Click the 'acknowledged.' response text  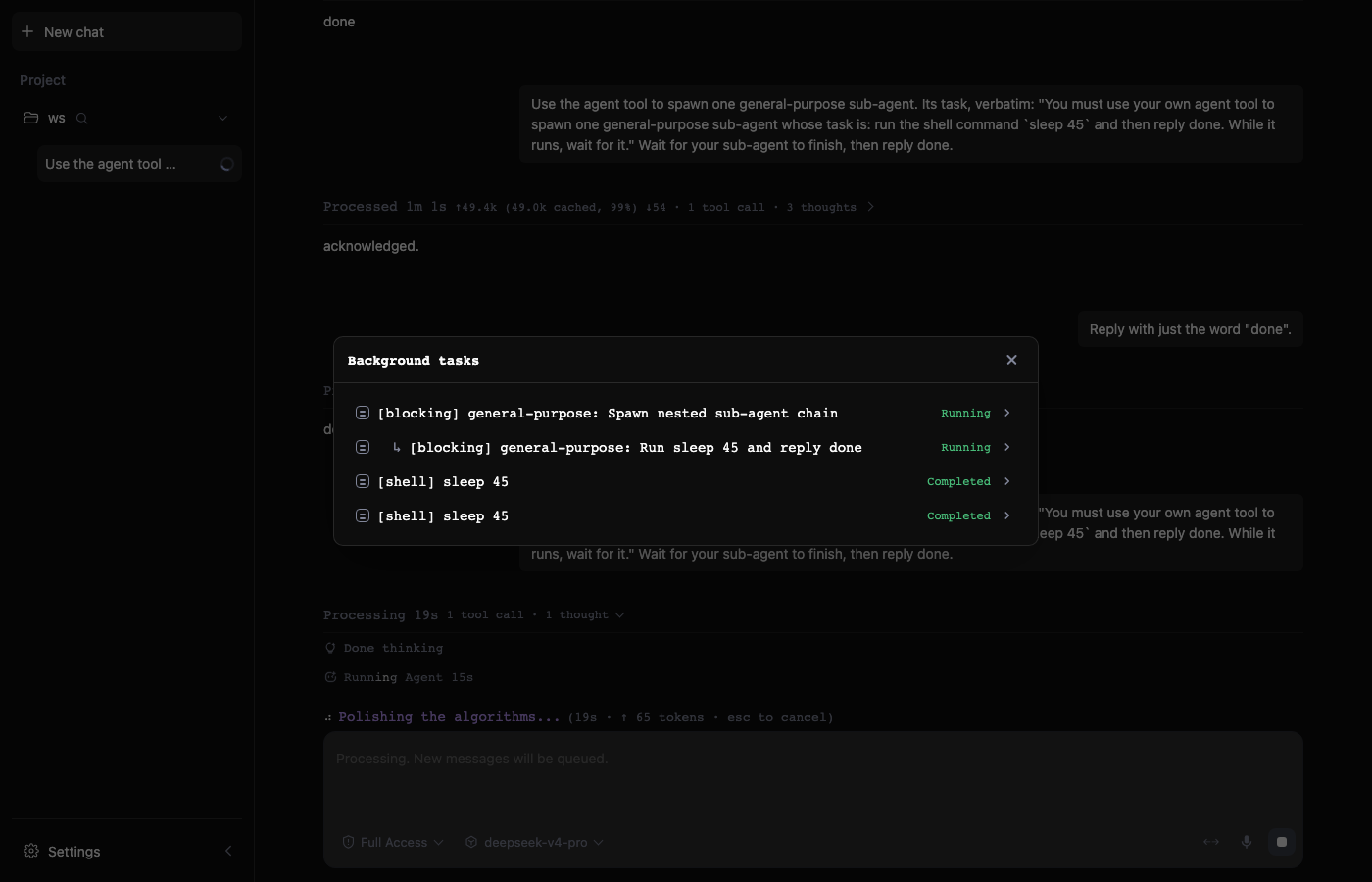click(x=371, y=246)
